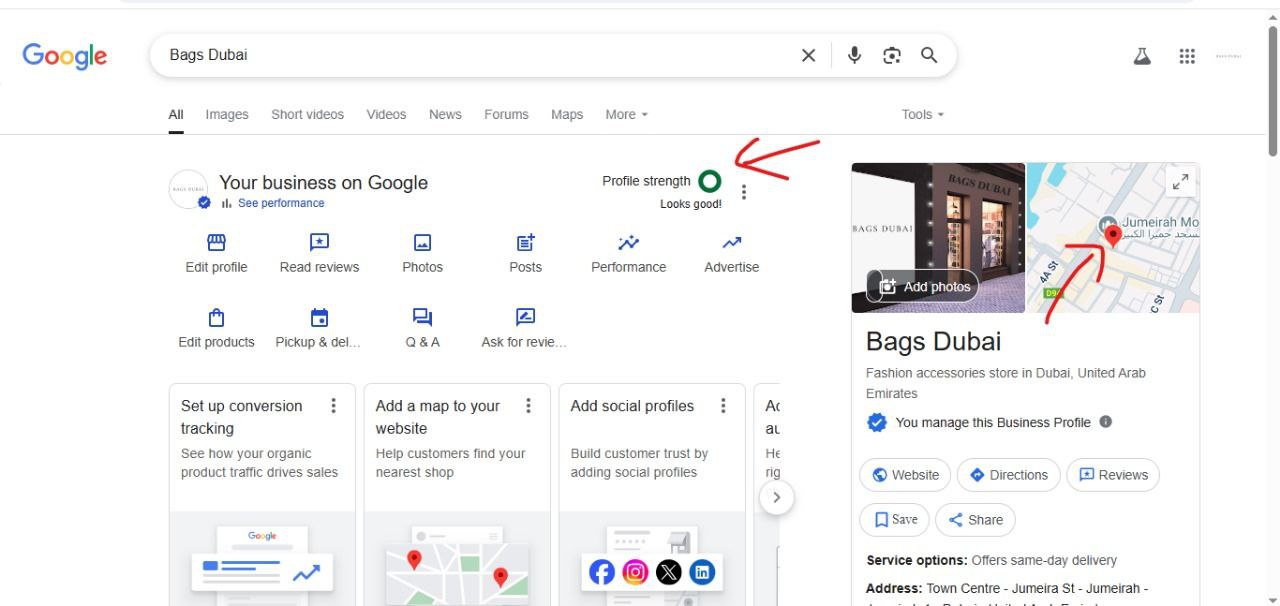Open the Q & A chat icon
1280x606 pixels.
(422, 318)
